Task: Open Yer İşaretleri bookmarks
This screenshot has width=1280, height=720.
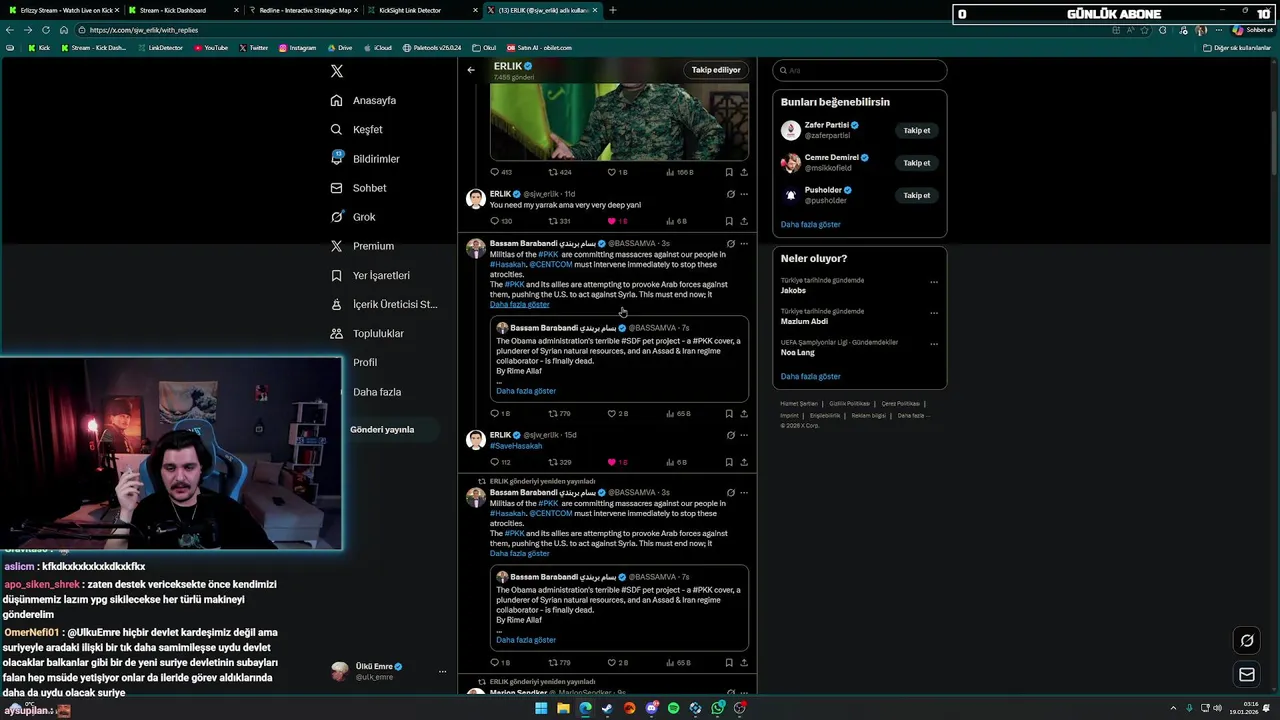Action: pyautogui.click(x=370, y=275)
